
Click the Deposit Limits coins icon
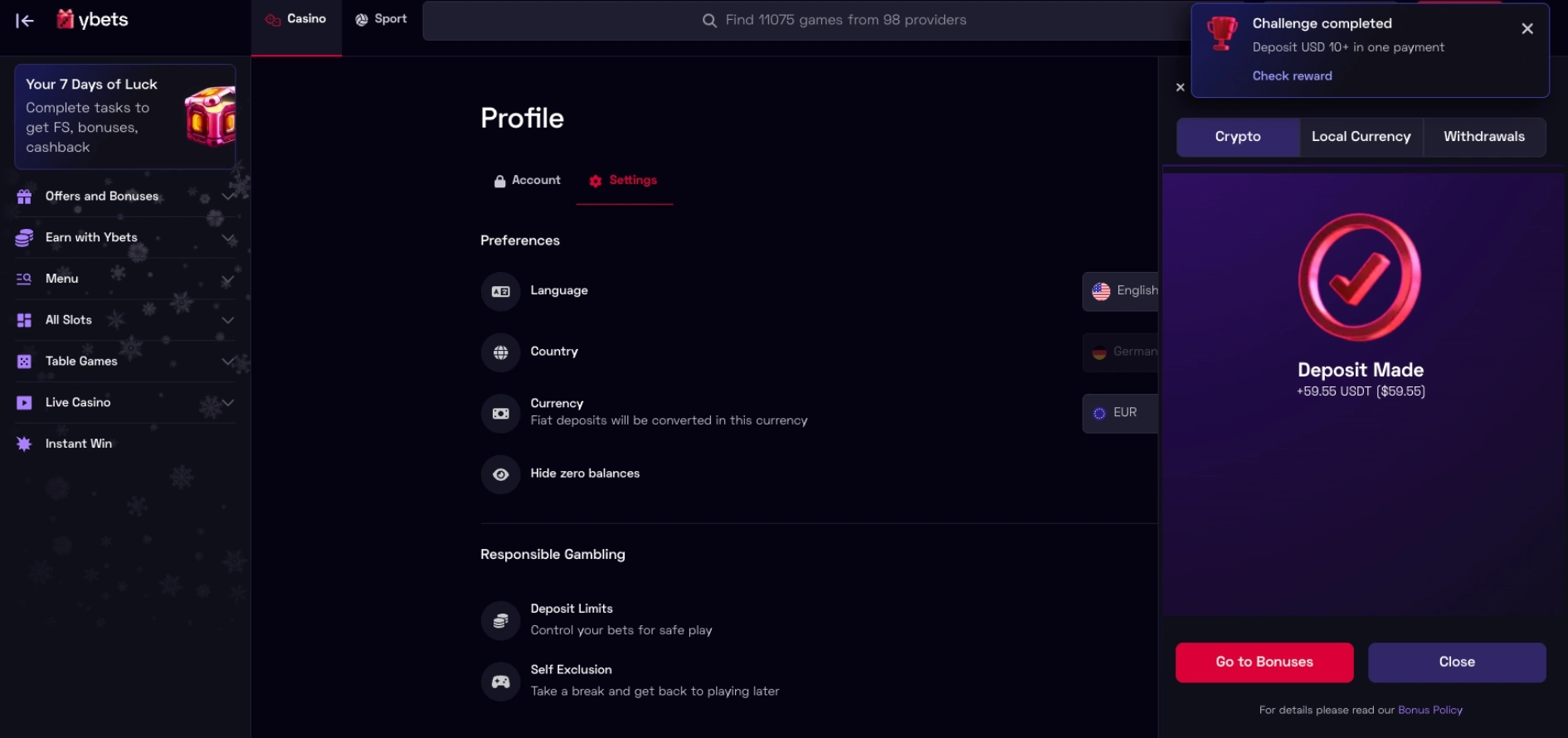[500, 619]
